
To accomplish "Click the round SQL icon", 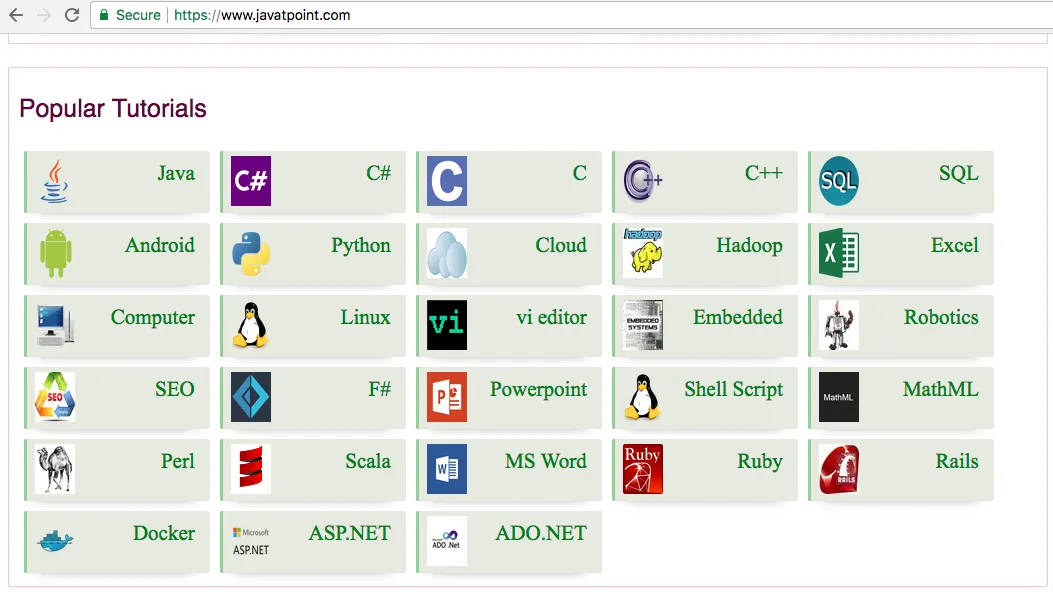I will click(x=839, y=181).
